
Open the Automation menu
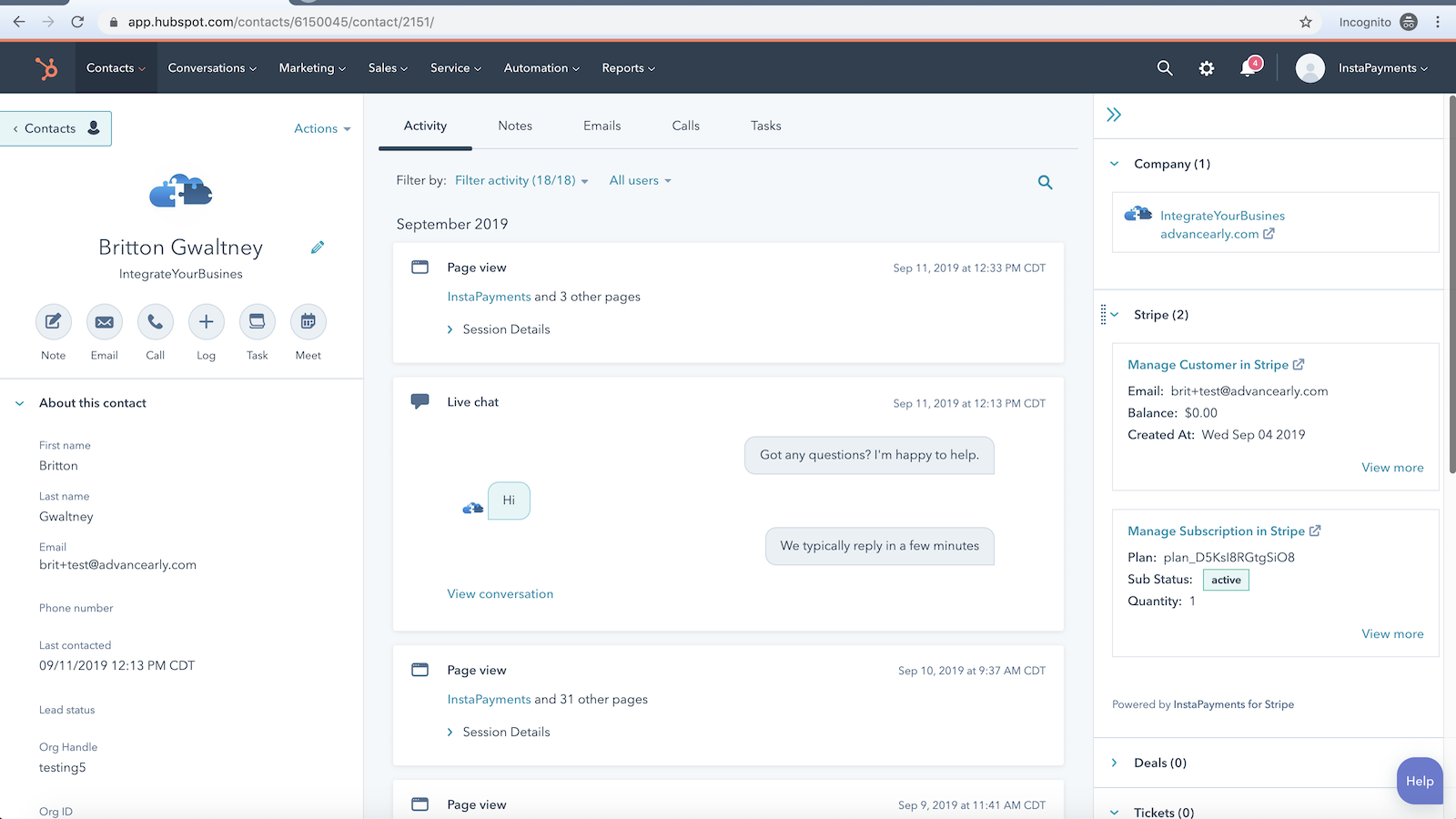(541, 68)
